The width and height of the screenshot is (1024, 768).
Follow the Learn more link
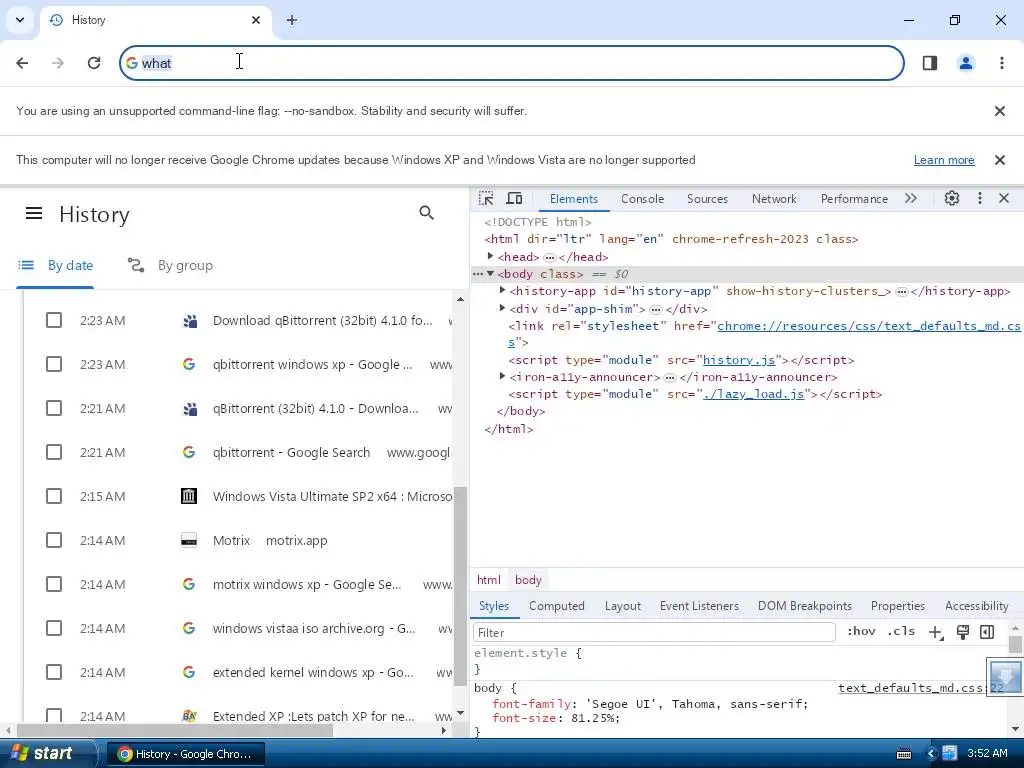tap(944, 160)
